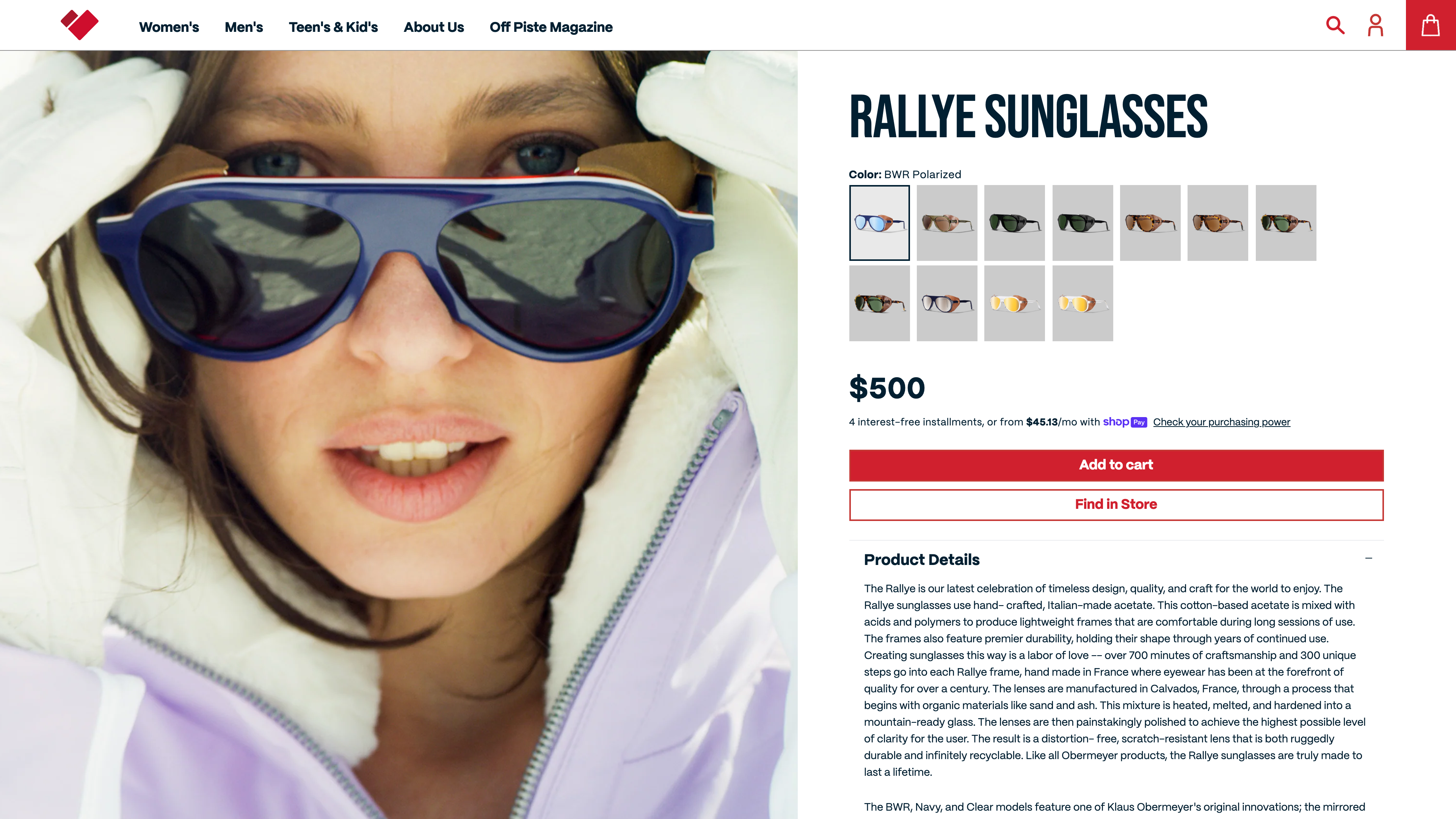The width and height of the screenshot is (1456, 819).
Task: Open the shopping bag cart icon
Action: 1431,25
